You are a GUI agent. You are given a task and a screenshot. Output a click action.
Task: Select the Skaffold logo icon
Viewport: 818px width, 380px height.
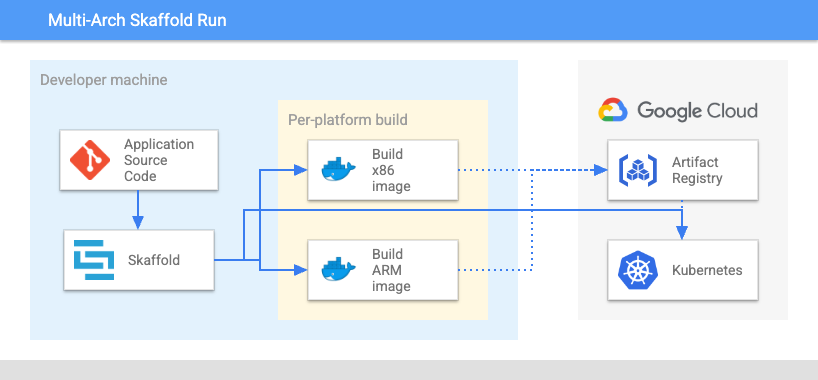coord(94,260)
